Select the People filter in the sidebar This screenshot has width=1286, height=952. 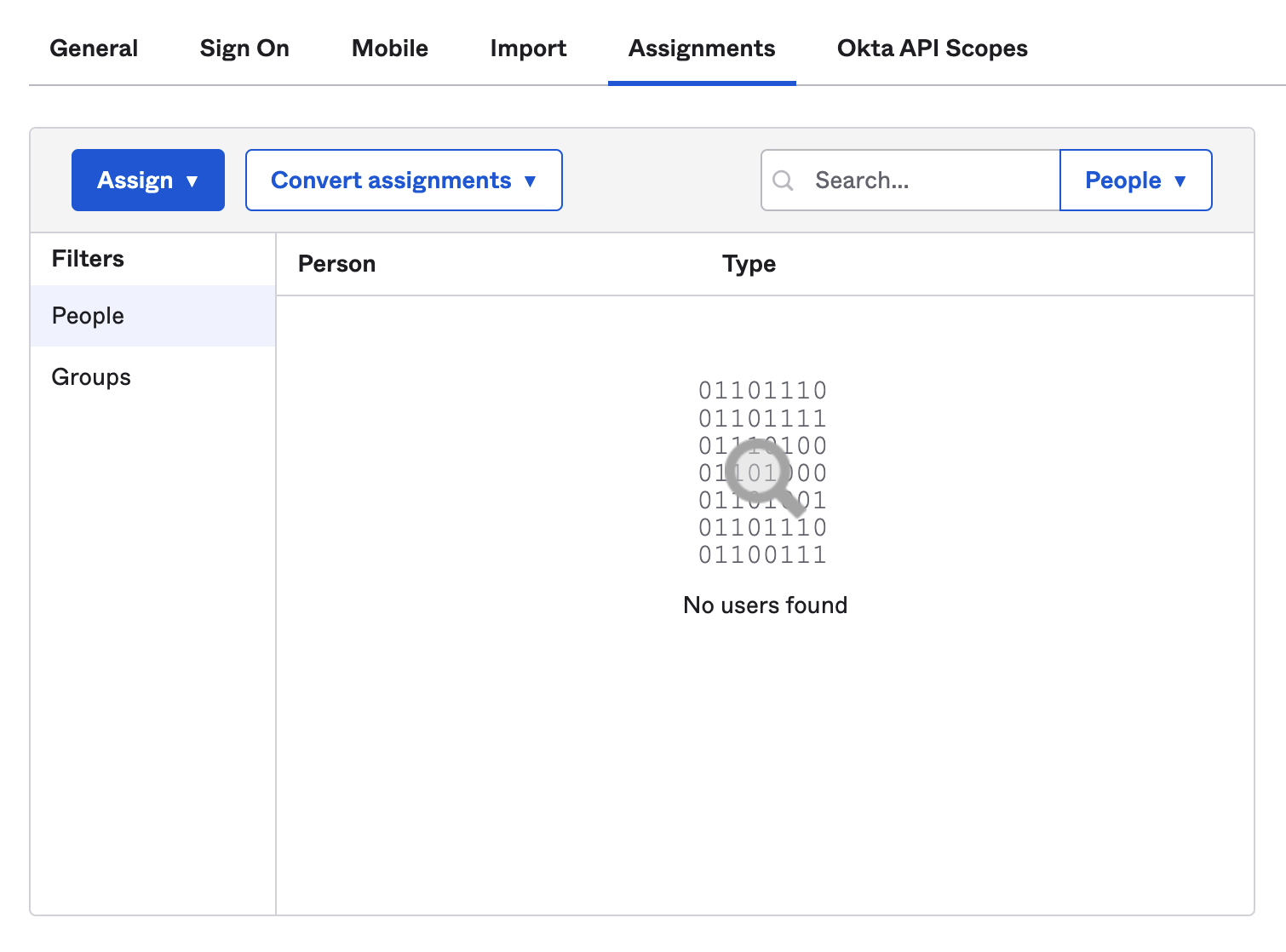[87, 316]
